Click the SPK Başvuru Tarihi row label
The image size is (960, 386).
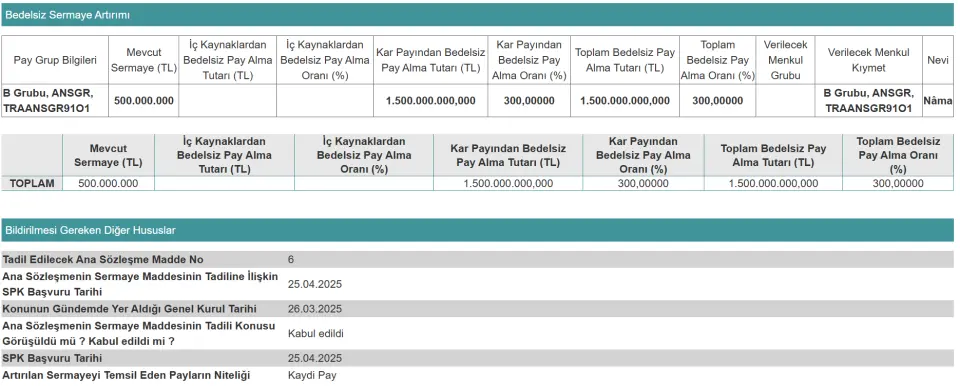tap(53, 358)
